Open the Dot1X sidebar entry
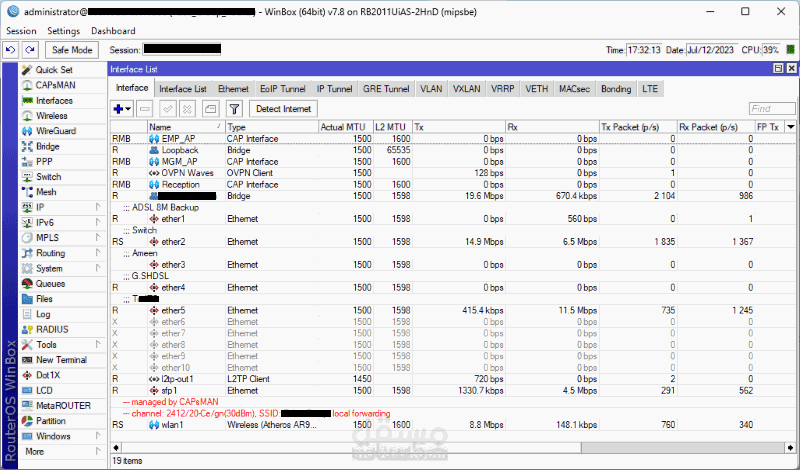Screen dimensions: 800x470 click(62, 375)
